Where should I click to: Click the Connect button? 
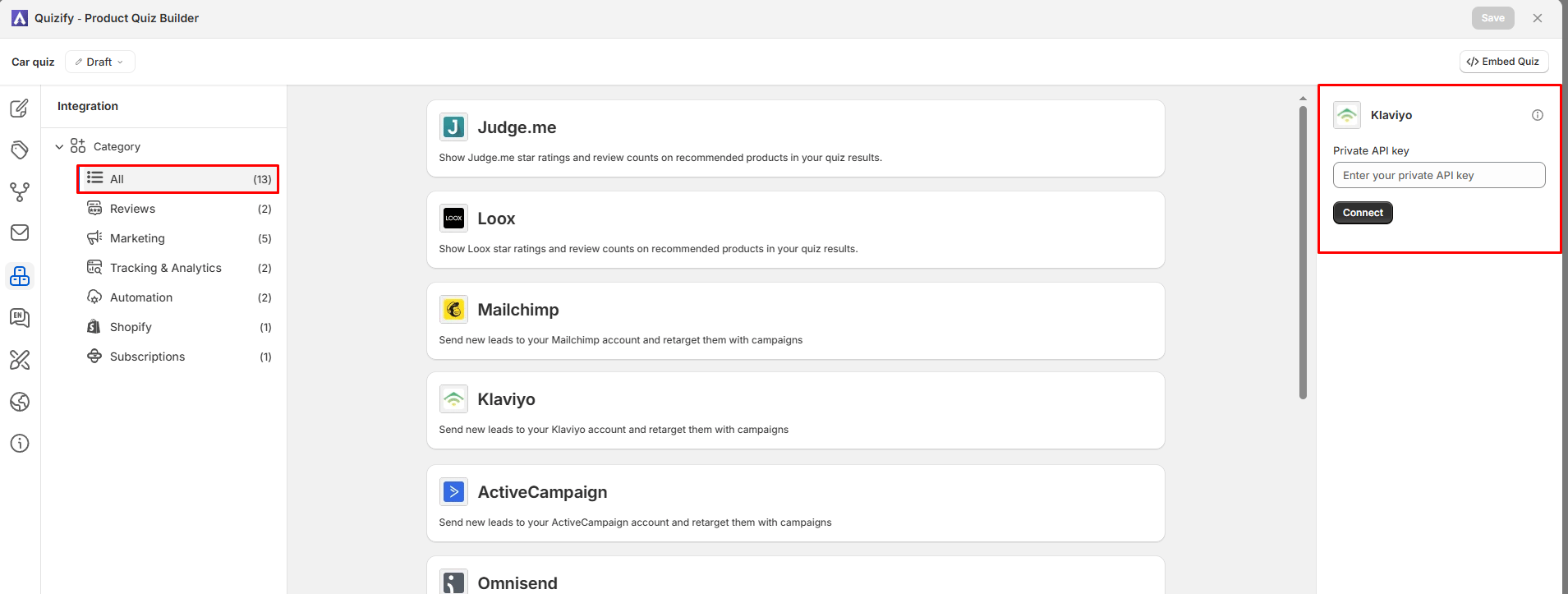(1363, 213)
